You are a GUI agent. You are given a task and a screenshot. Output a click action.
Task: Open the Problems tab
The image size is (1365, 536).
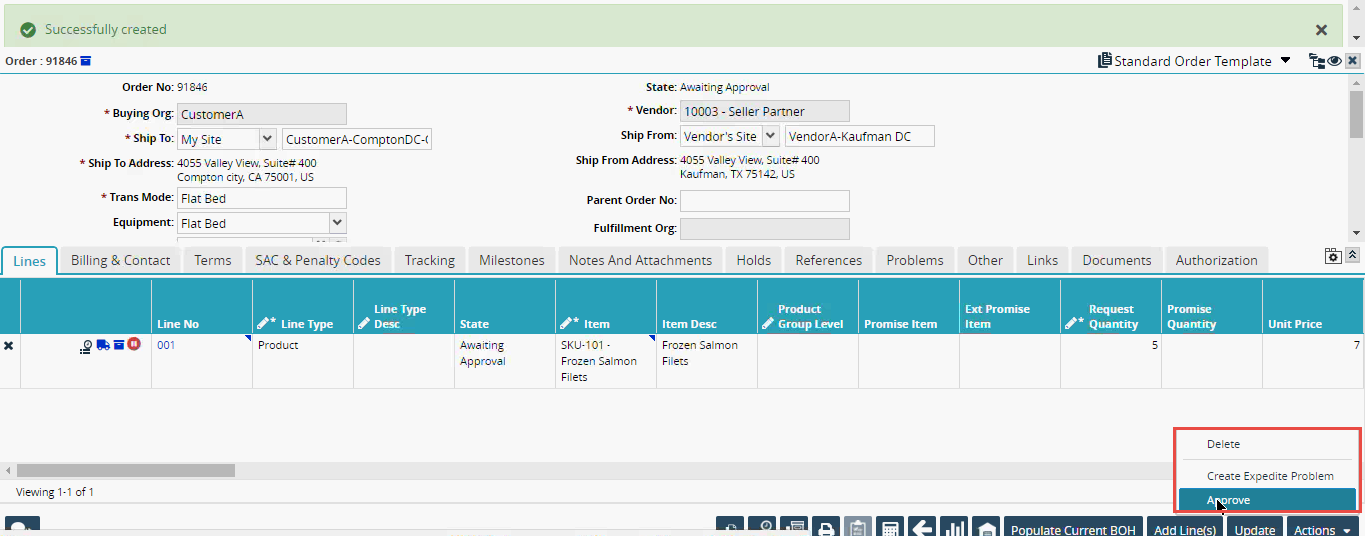[x=915, y=260]
